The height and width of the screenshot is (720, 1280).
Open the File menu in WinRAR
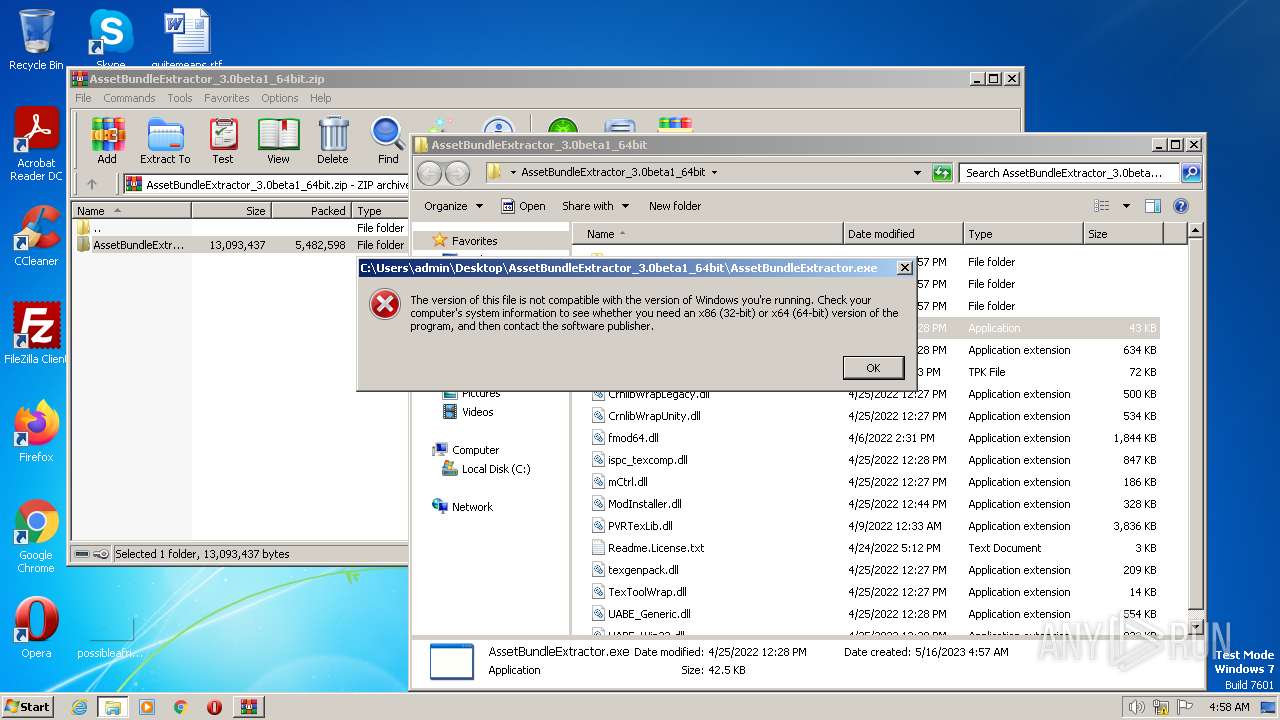tap(83, 98)
